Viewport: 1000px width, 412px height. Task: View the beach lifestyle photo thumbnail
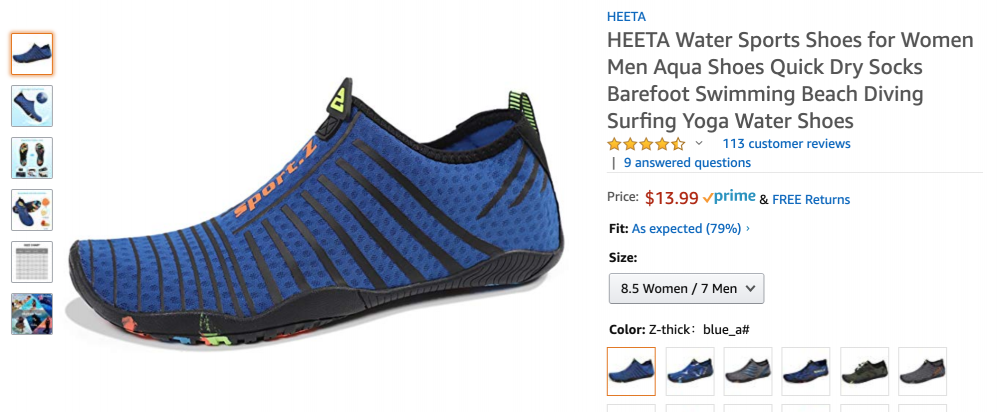point(32,314)
